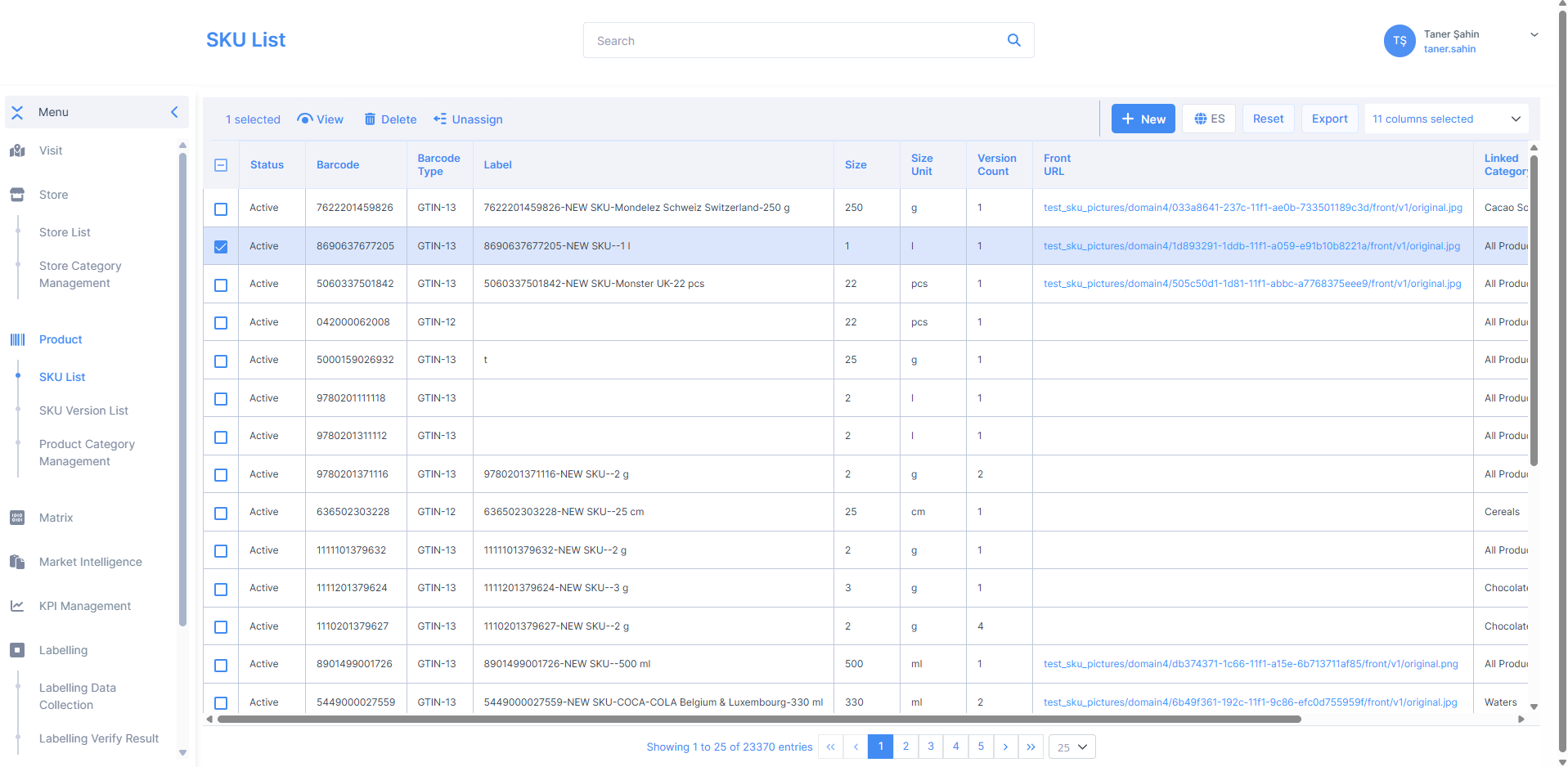Open the page size 25 dropdown
The height and width of the screenshot is (767, 1568).
[1072, 747]
